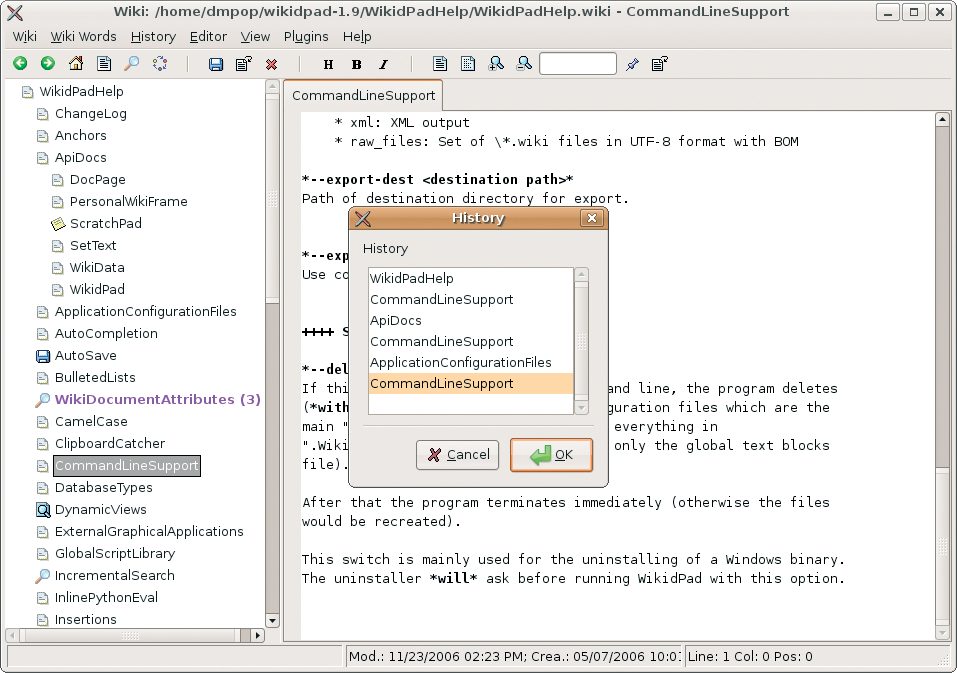Click the view icon beside DynamicViews

point(43,509)
